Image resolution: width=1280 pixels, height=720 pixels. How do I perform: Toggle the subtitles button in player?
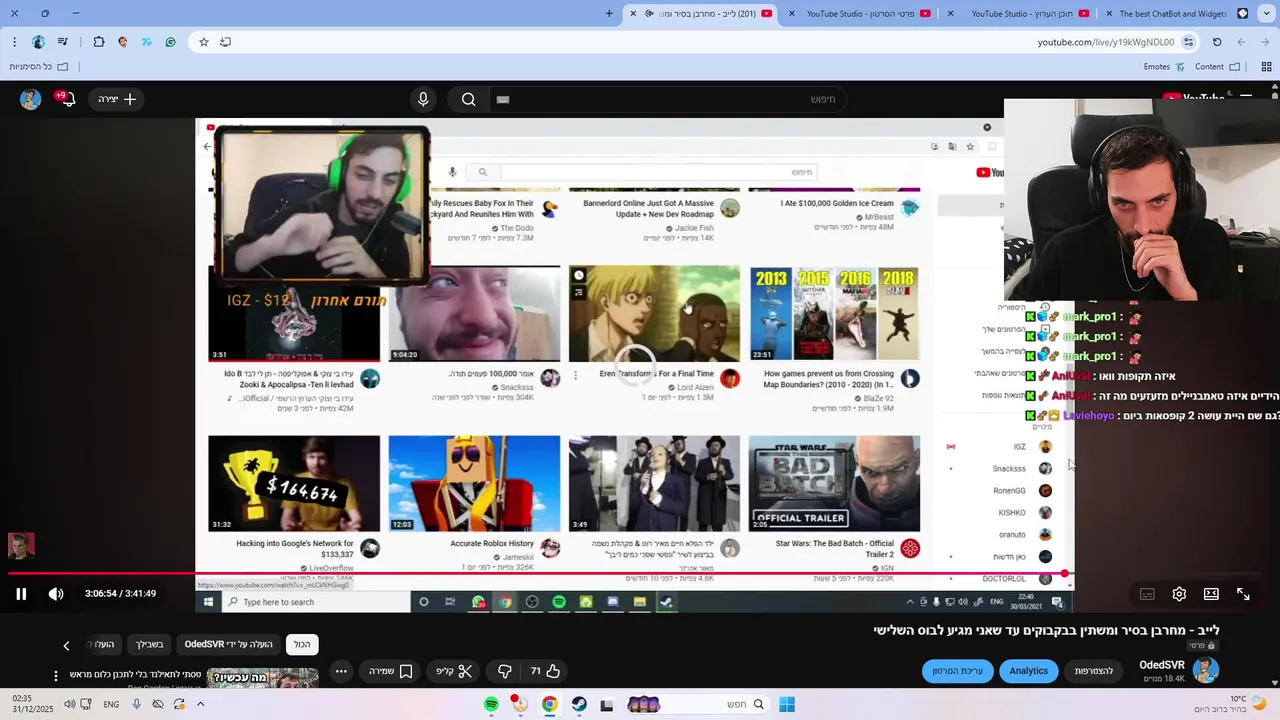[1147, 594]
